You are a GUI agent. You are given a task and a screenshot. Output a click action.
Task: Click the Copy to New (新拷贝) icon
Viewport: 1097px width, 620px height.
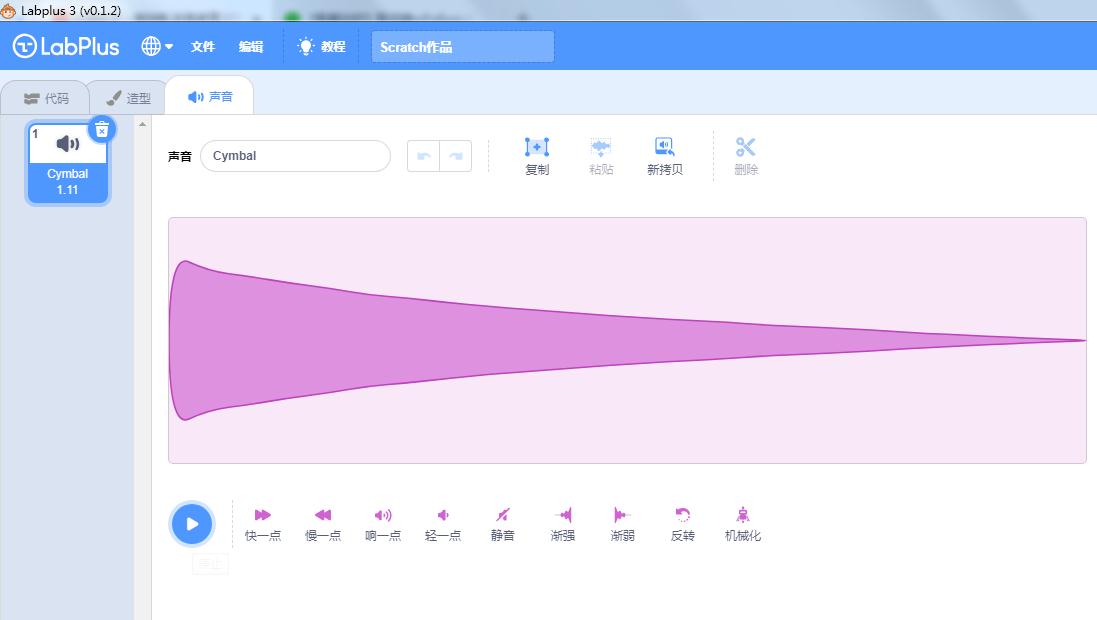click(665, 148)
